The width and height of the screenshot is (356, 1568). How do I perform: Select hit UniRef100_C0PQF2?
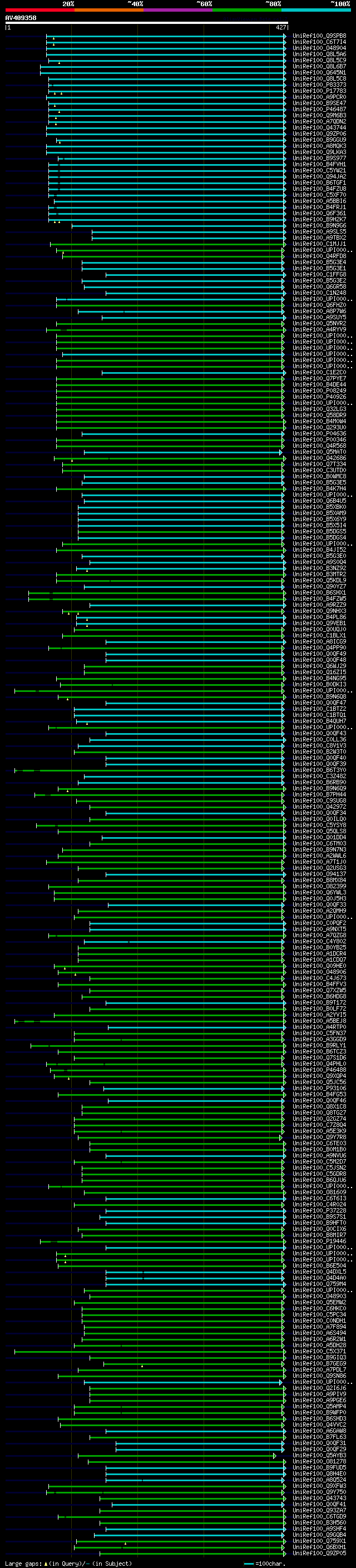(x=319, y=923)
